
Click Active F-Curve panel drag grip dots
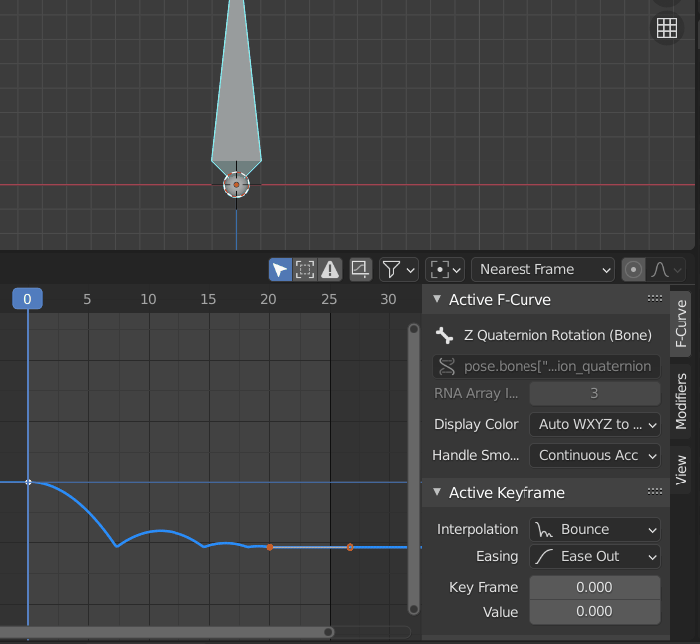655,299
